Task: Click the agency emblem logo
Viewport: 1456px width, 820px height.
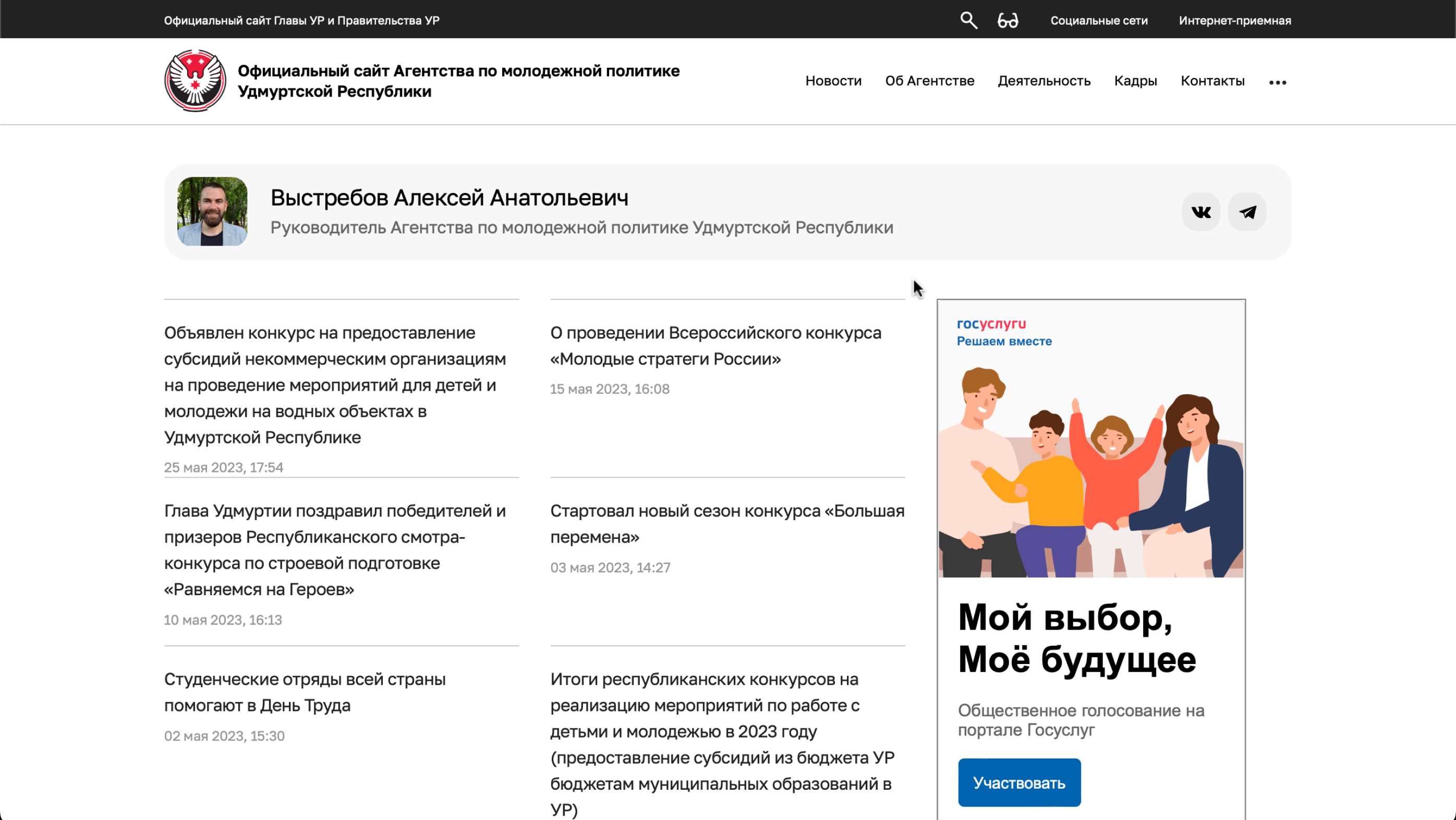Action: click(x=195, y=81)
